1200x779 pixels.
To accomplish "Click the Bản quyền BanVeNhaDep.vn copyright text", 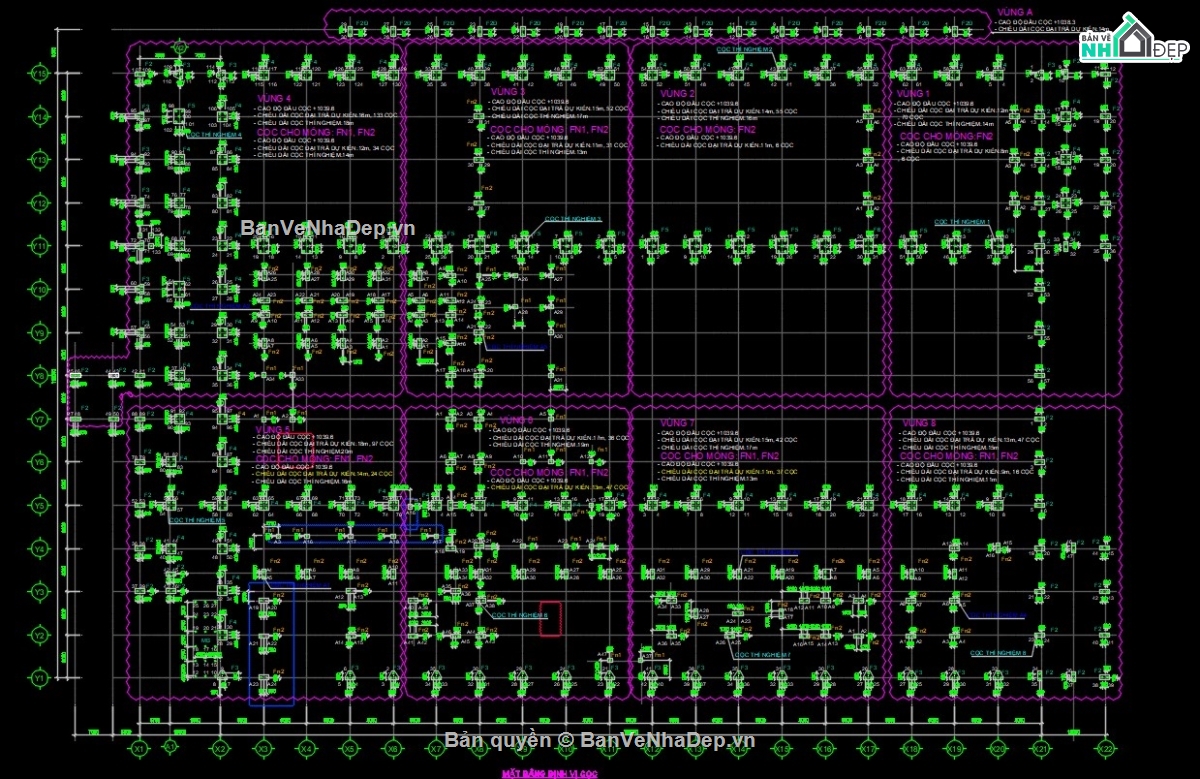I will [x=599, y=740].
